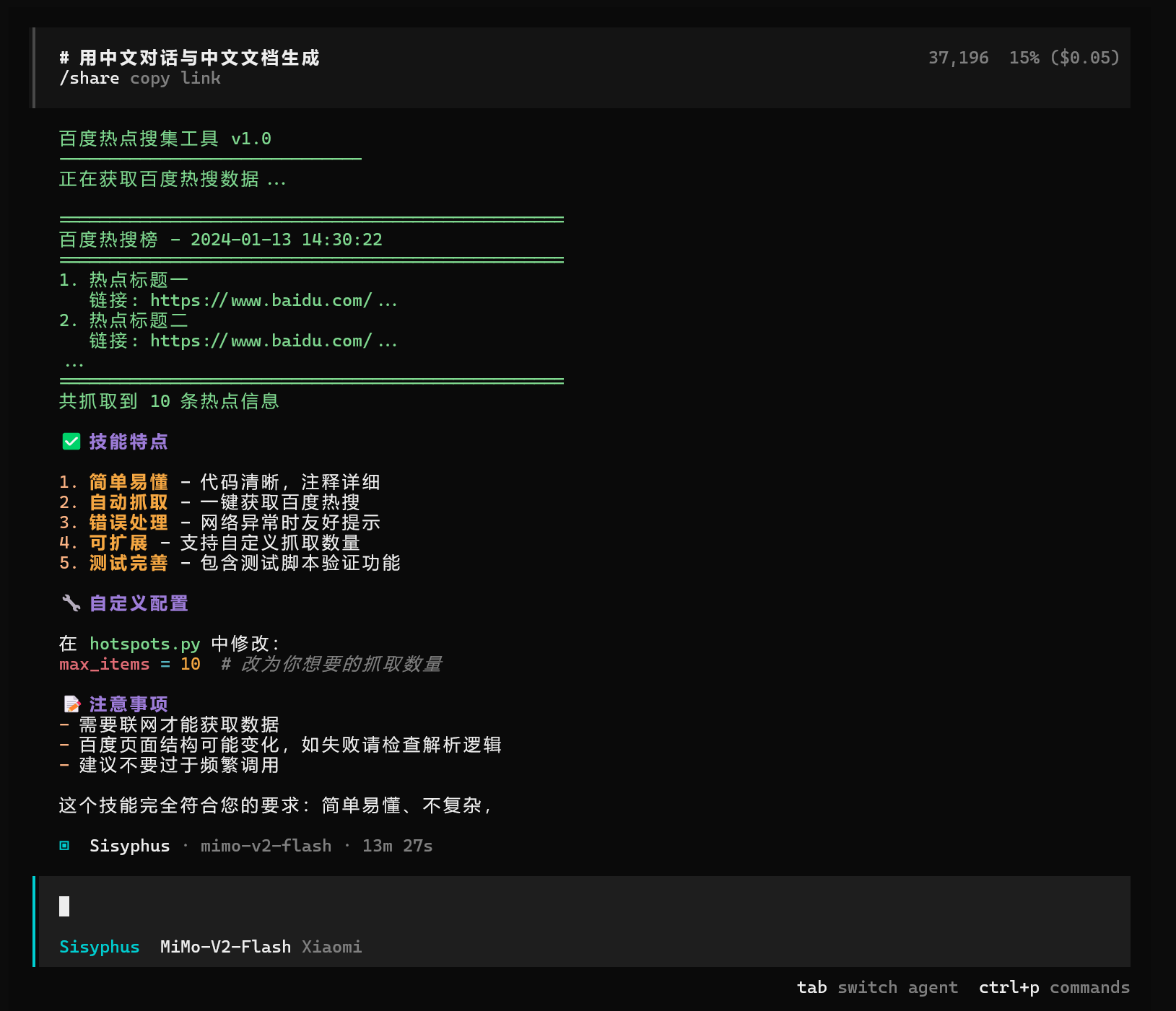Click the 37,196 token count
The height and width of the screenshot is (1011, 1176).
[958, 58]
